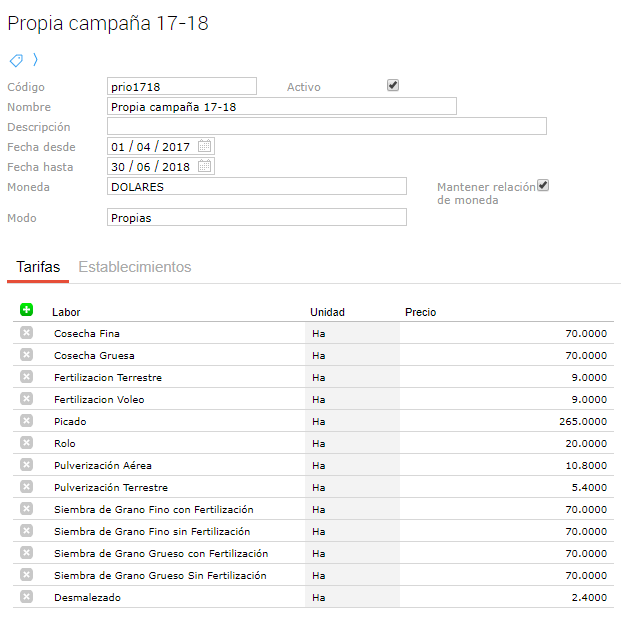Click the tag icon below the title
621x625 pixels.
pos(16,60)
